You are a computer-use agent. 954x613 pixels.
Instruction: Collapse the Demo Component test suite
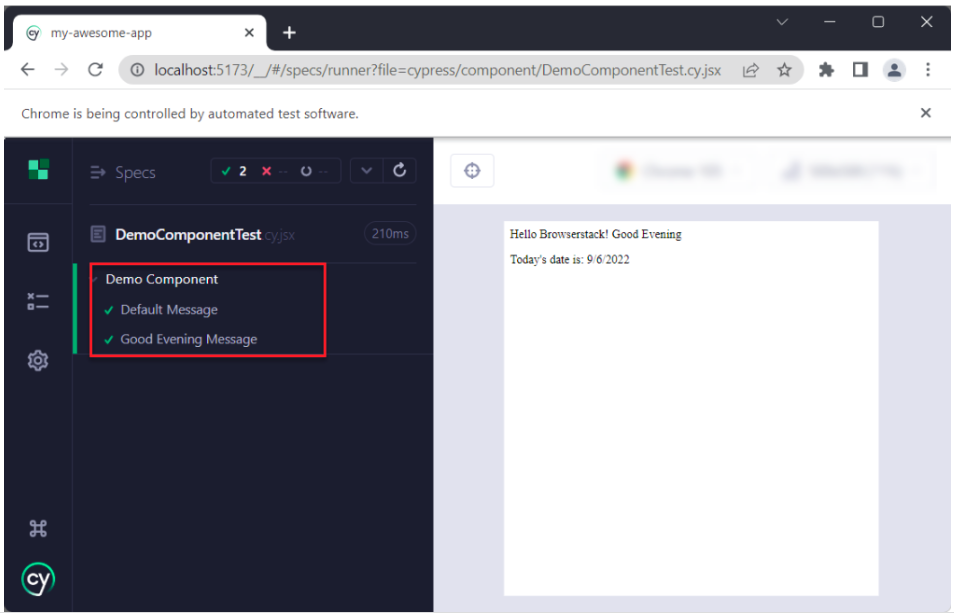161,279
